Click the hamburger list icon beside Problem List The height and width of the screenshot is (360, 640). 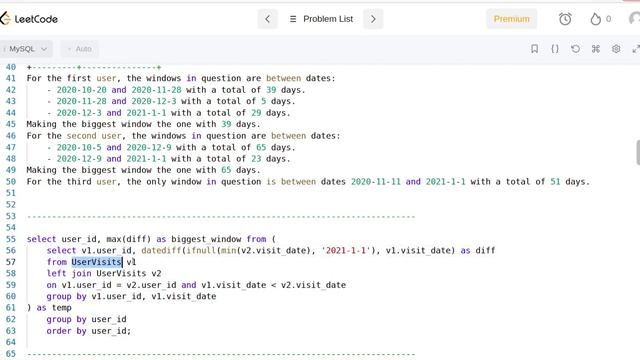tap(293, 19)
